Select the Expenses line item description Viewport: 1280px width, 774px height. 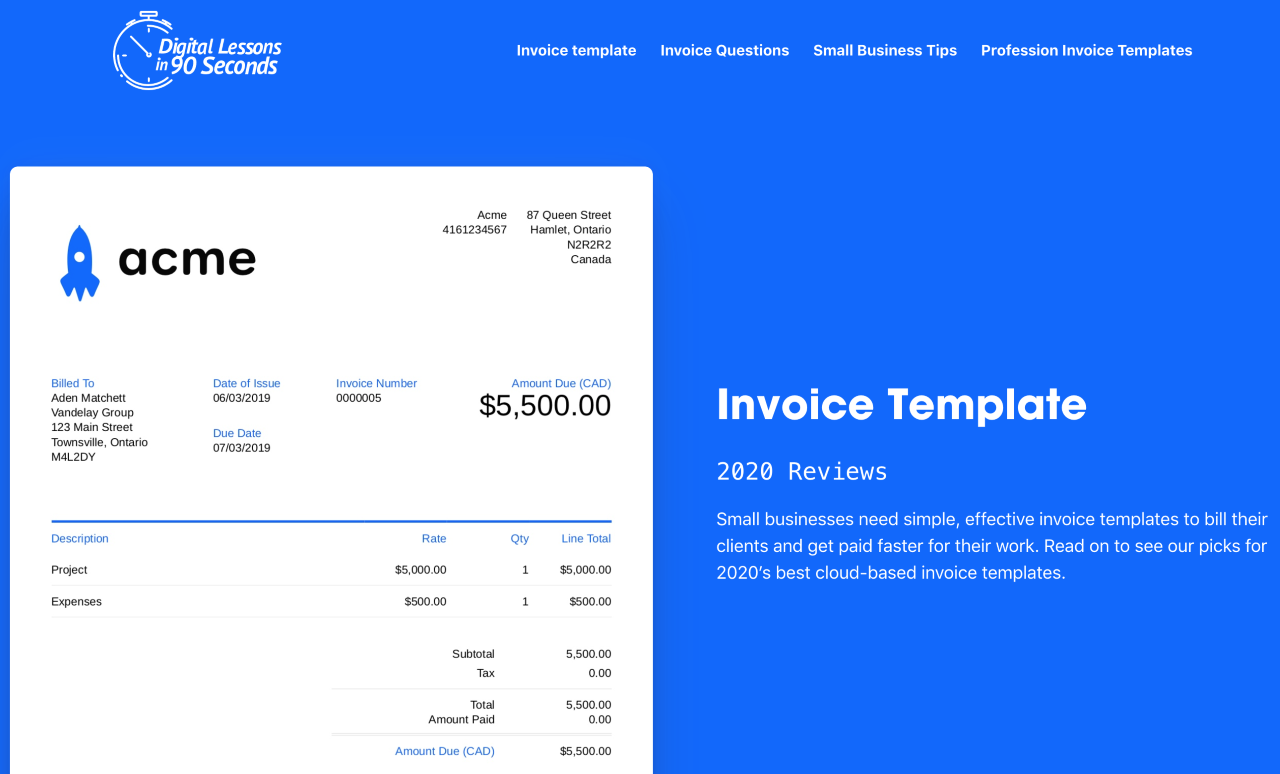click(77, 602)
